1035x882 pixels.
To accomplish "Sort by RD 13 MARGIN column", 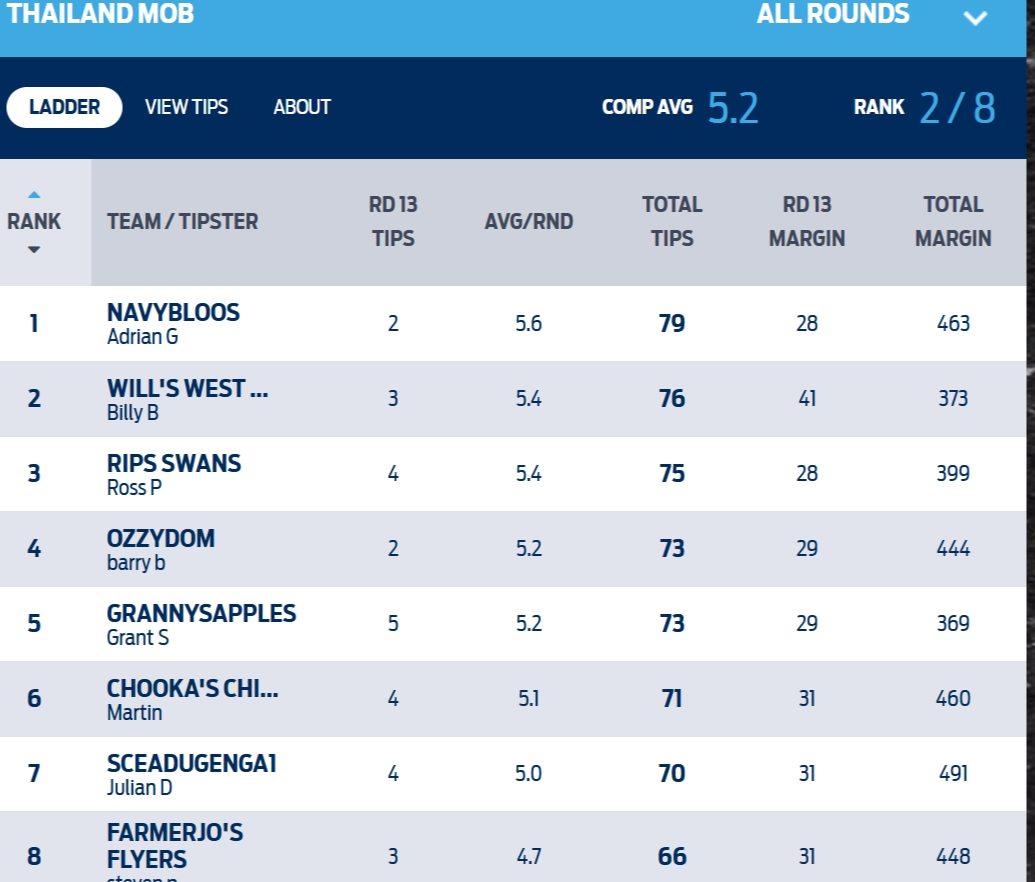I will [x=807, y=221].
